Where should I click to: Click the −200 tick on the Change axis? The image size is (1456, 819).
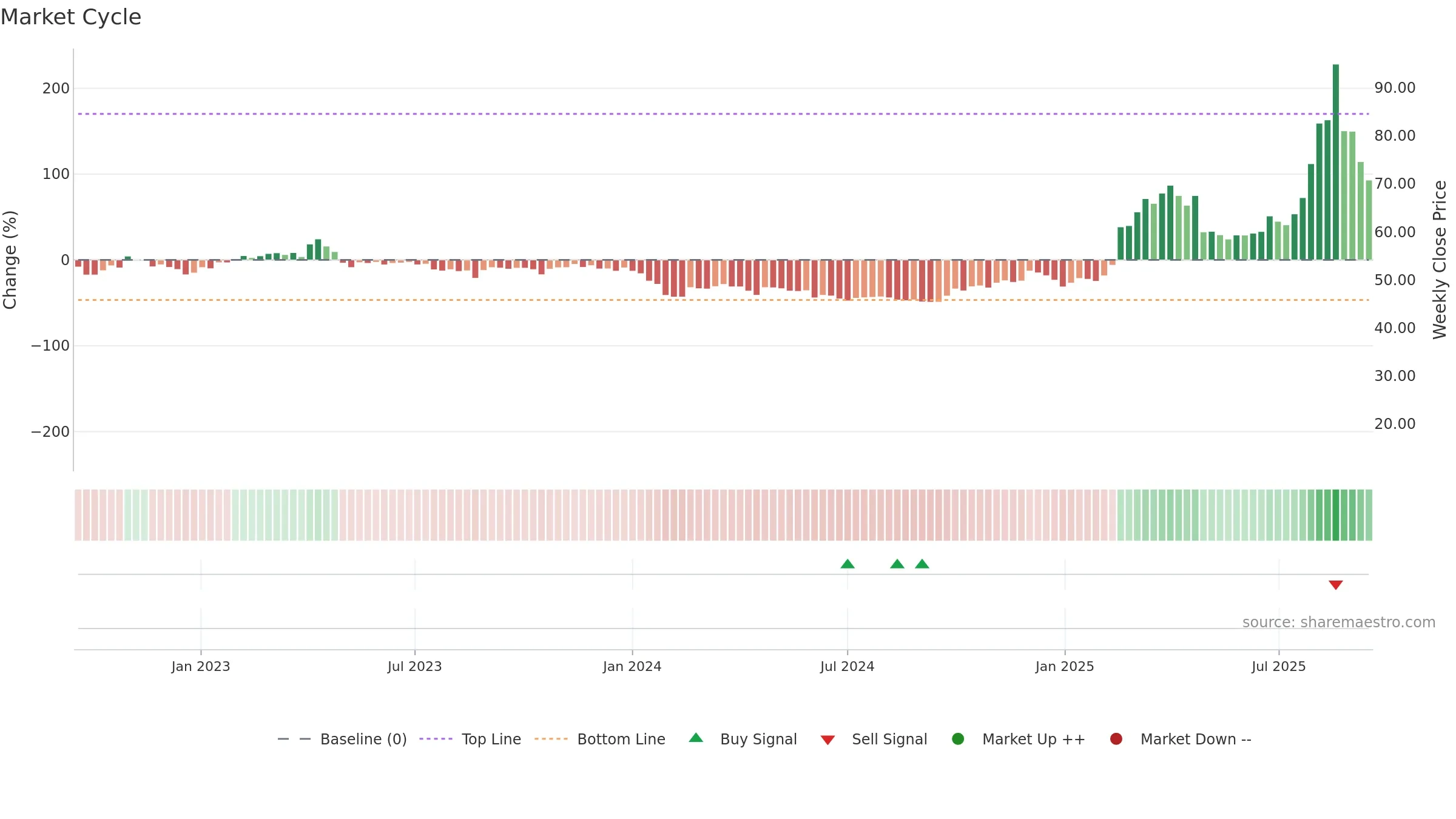(50, 432)
